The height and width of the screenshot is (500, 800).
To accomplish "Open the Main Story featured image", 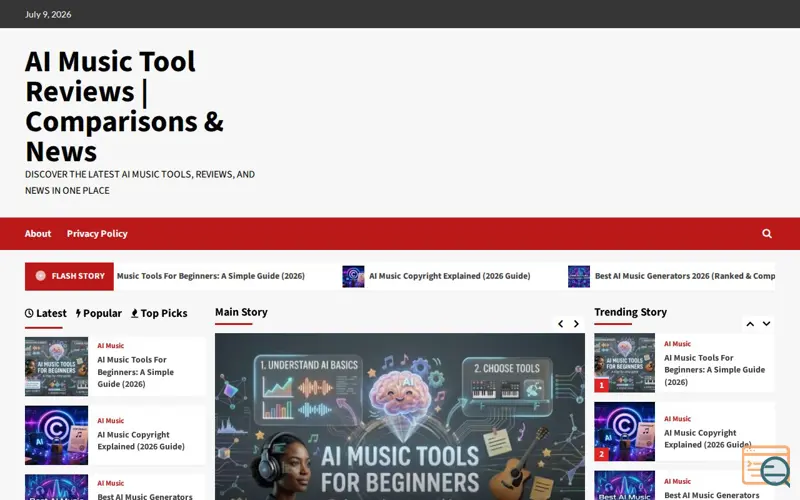I will (399, 416).
